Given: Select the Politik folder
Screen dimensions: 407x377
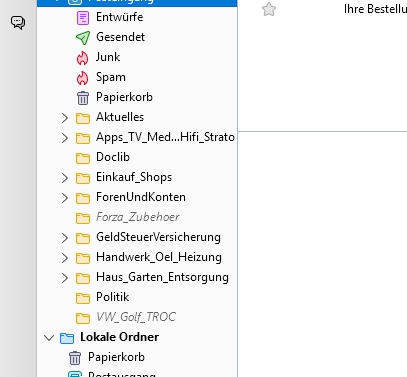Looking at the screenshot, I should coord(137,297).
